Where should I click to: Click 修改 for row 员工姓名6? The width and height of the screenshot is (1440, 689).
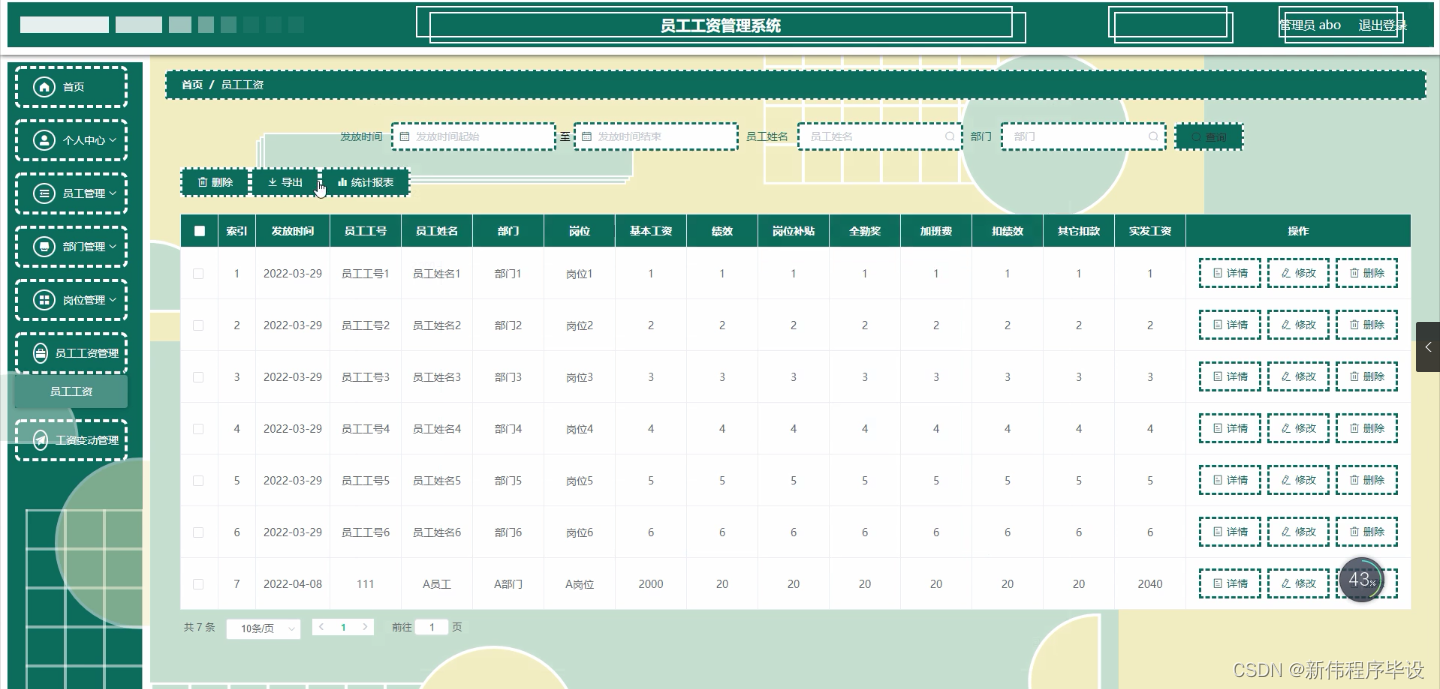1298,532
